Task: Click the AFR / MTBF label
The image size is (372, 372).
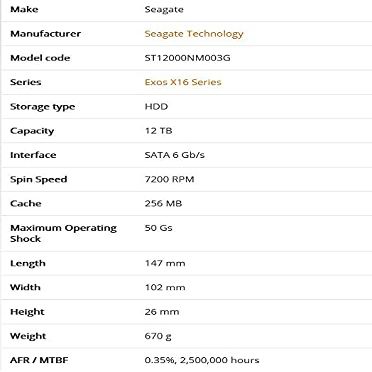Action: pyautogui.click(x=39, y=360)
